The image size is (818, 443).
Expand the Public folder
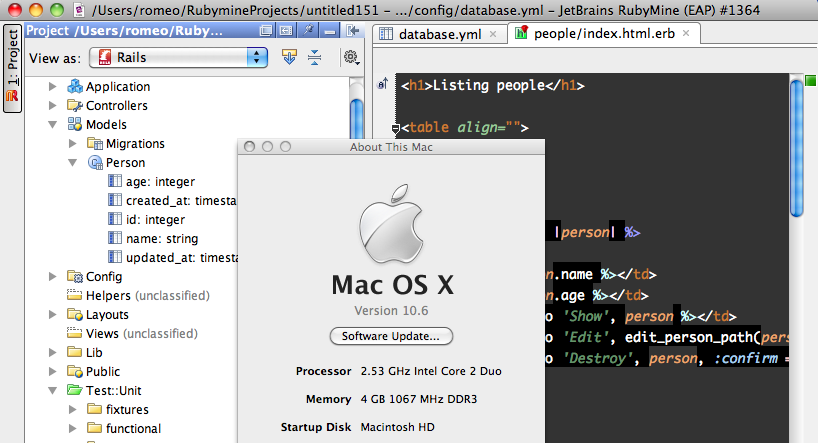[x=53, y=372]
